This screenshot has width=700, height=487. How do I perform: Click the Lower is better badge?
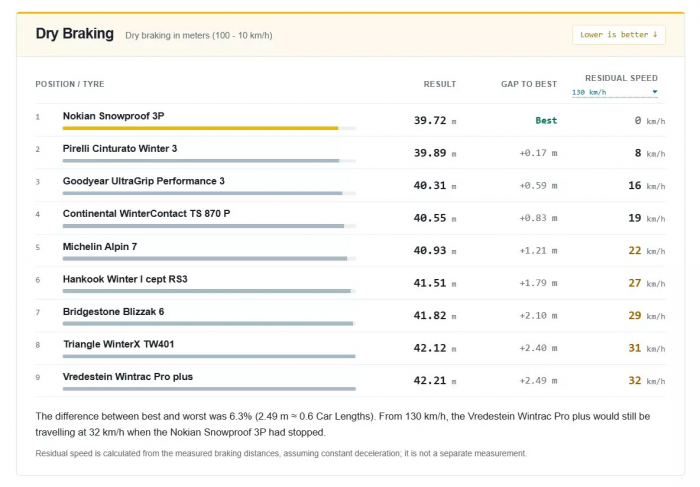point(619,35)
